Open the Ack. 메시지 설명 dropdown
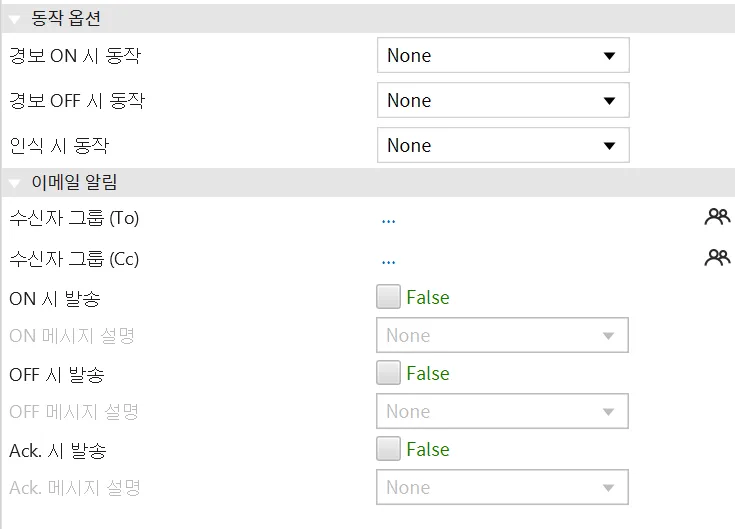 coord(502,487)
